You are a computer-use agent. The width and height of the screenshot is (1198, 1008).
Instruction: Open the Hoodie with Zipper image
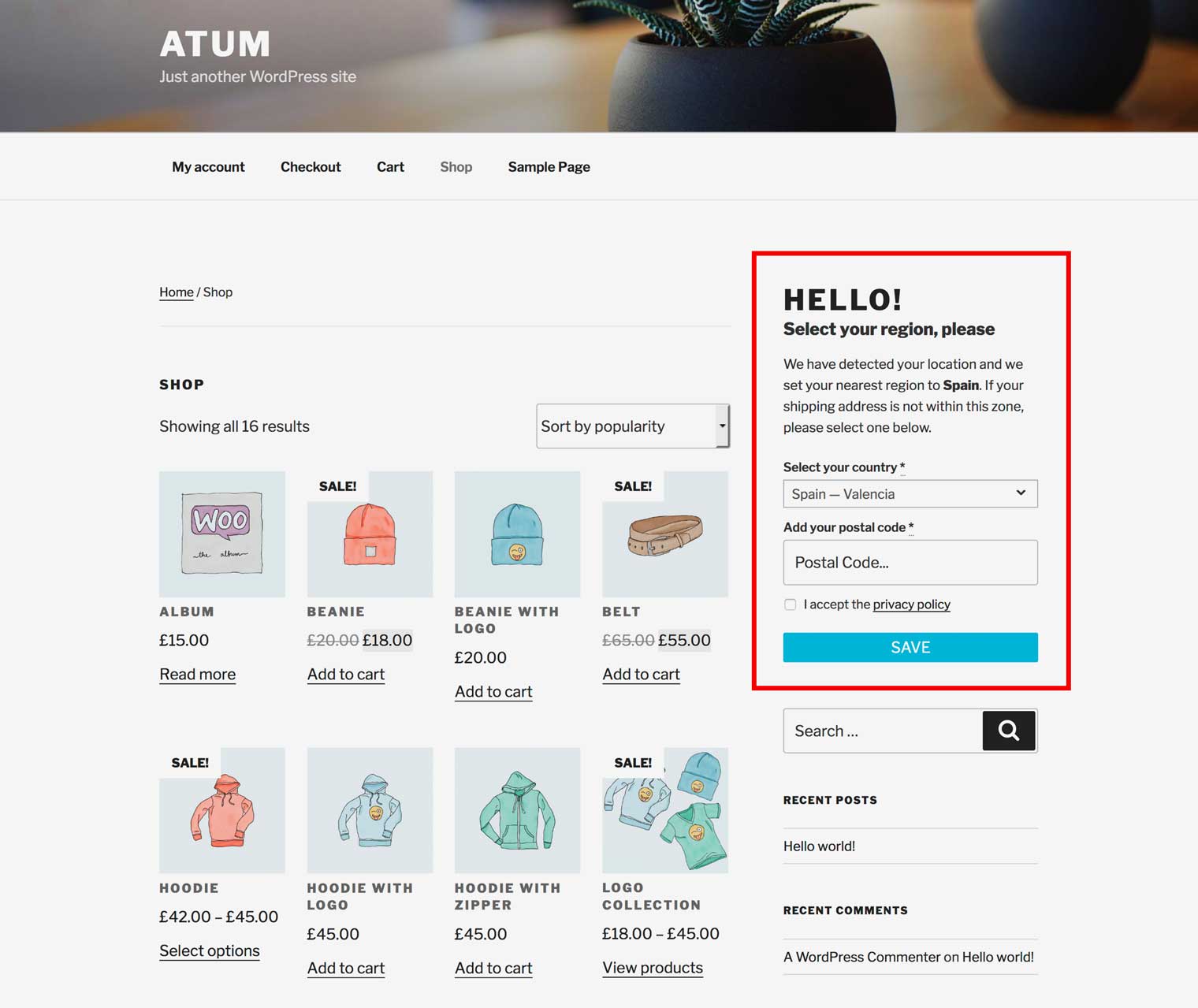(x=517, y=810)
